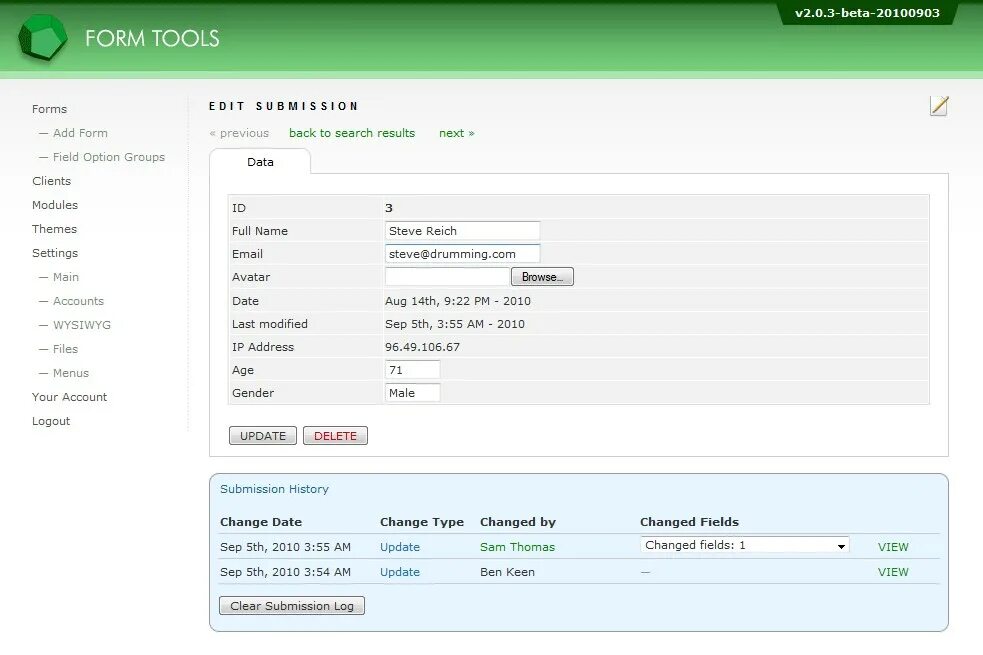983x655 pixels.
Task: Click the Clear Submission Log button
Action: click(x=292, y=605)
